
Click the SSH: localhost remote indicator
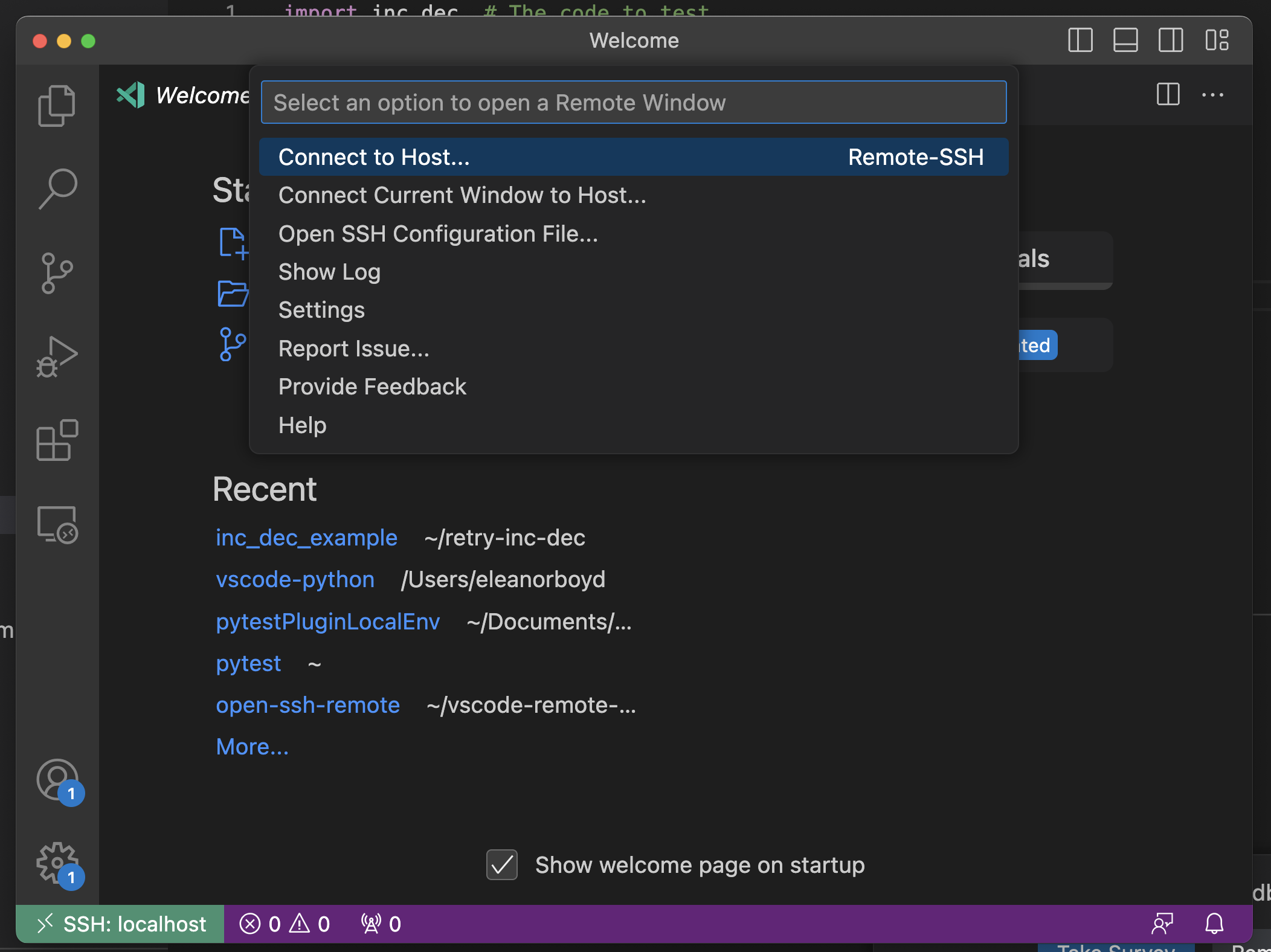coord(120,924)
